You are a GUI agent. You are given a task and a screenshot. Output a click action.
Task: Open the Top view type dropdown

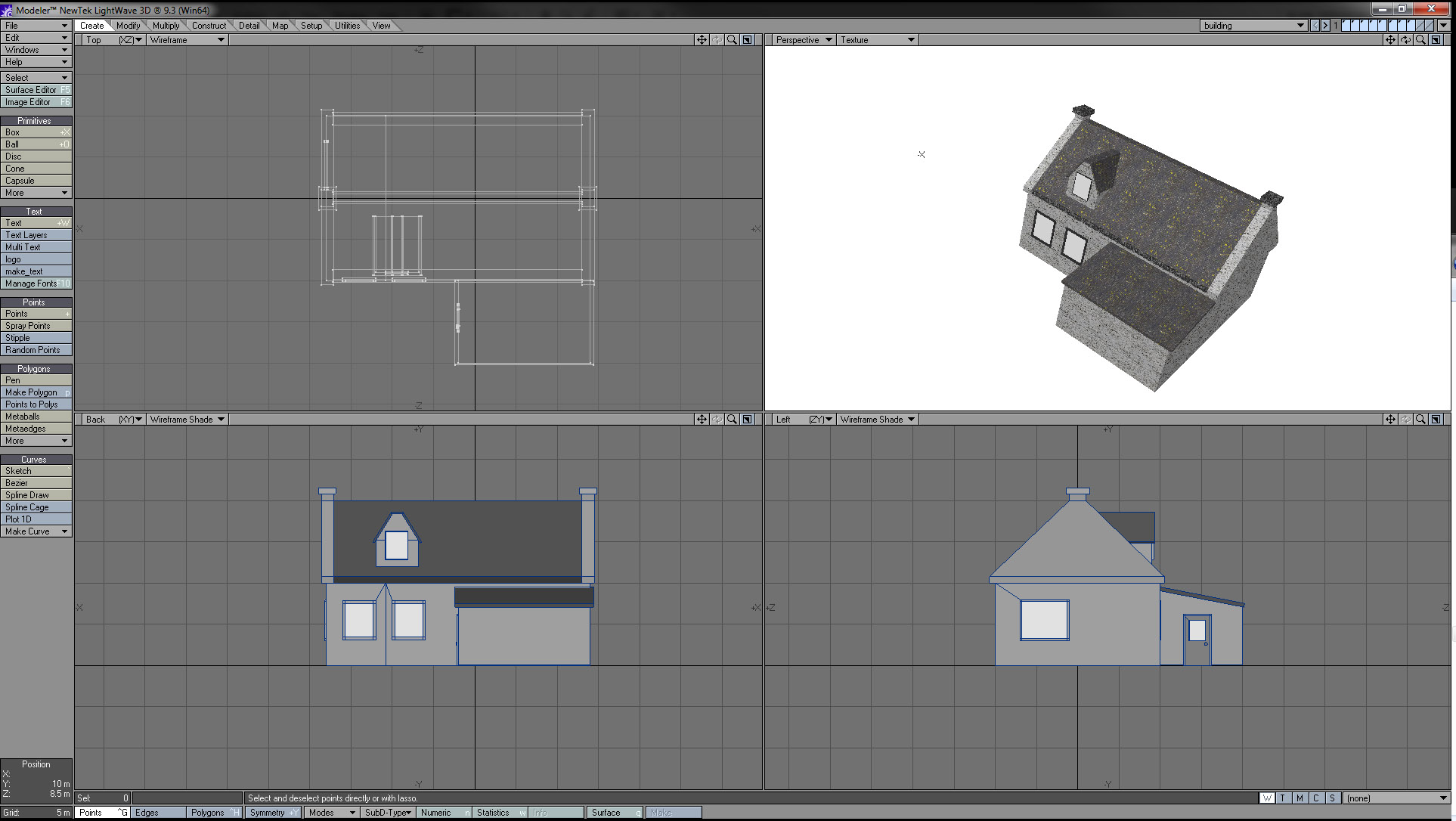click(113, 40)
